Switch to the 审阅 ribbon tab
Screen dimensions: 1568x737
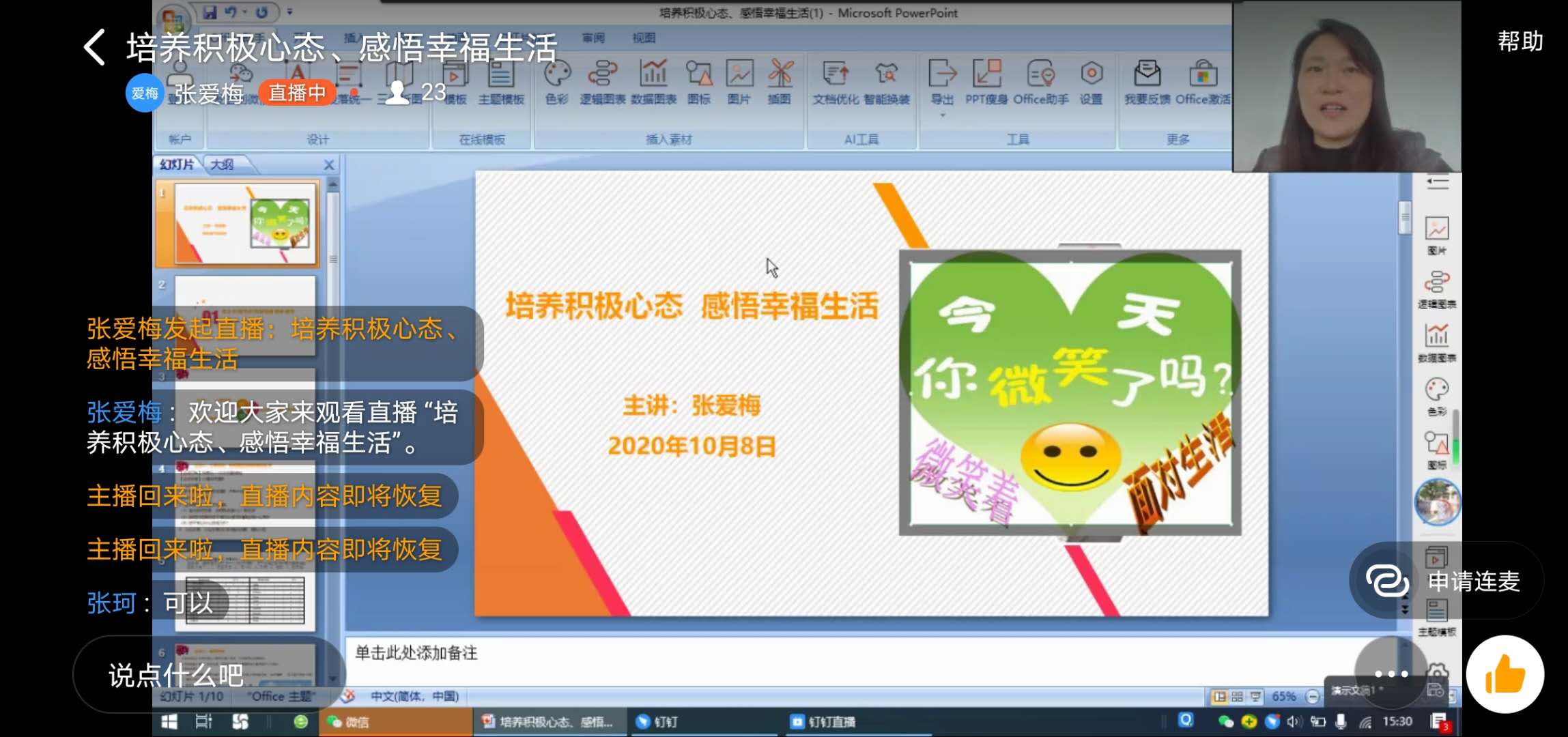593,38
